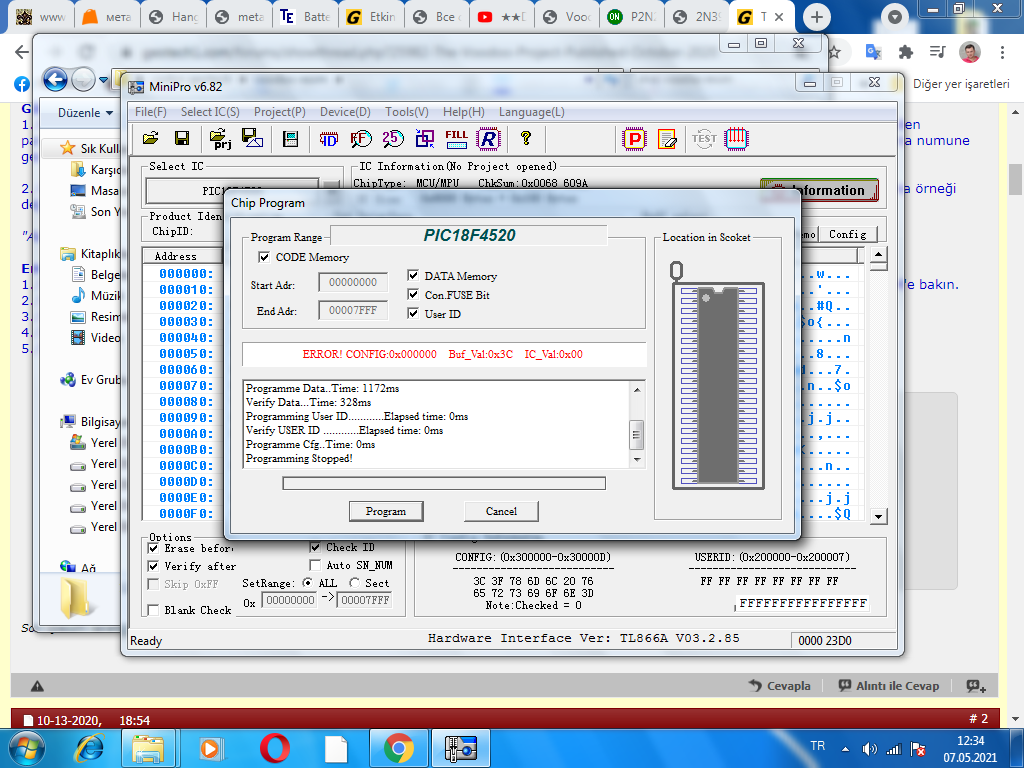
Task: Expand the Düzenle dropdown in Explorer
Action: (x=84, y=113)
